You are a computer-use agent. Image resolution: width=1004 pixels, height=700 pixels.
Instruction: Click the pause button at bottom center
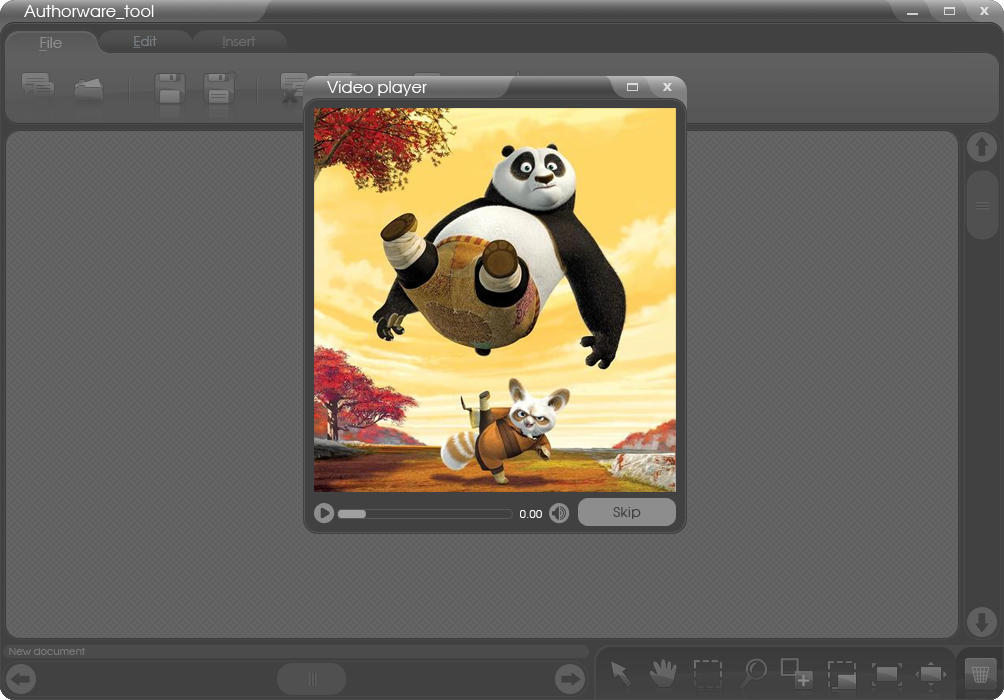tap(311, 679)
